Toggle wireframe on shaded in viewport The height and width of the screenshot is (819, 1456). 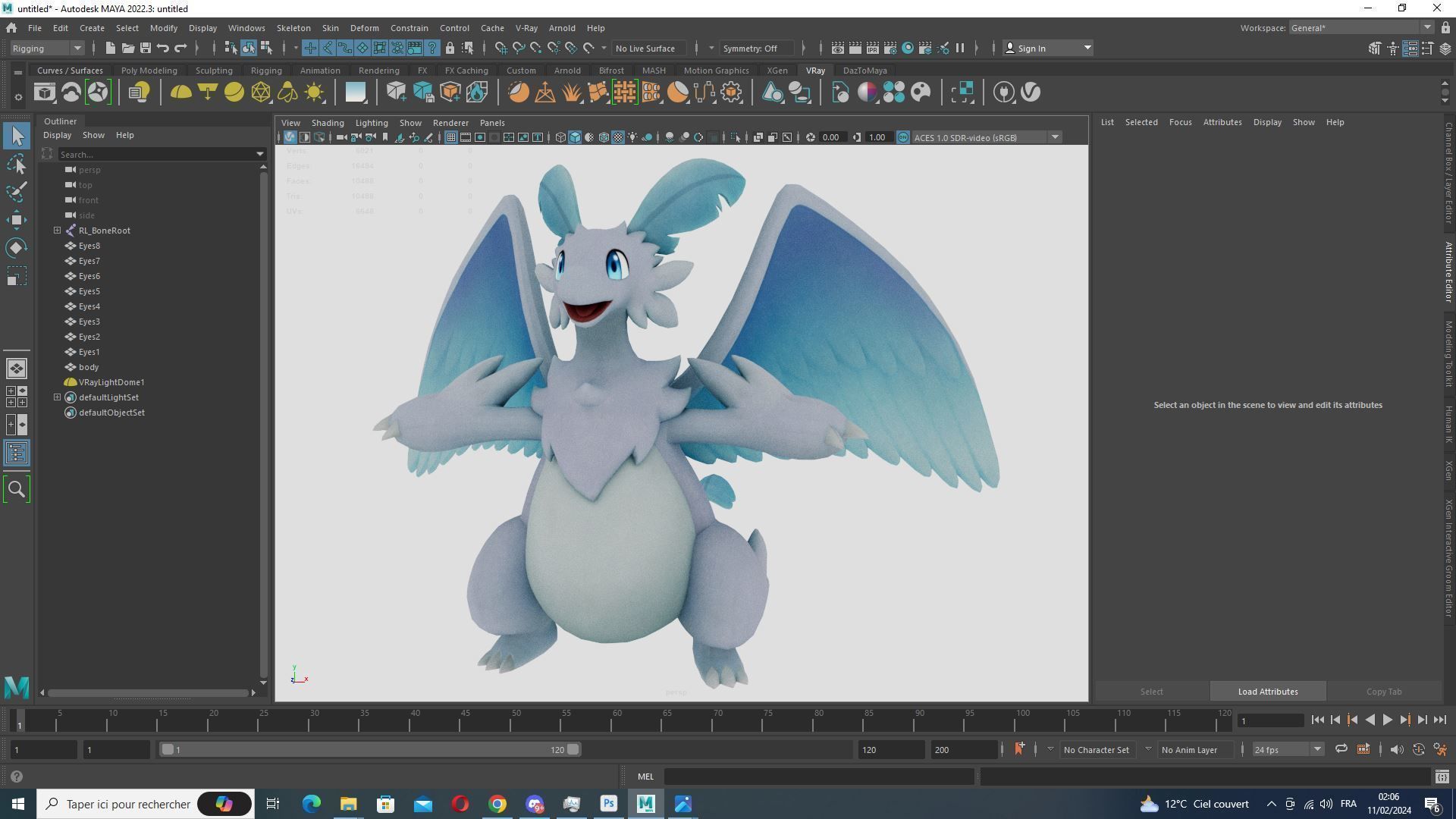pyautogui.click(x=604, y=137)
